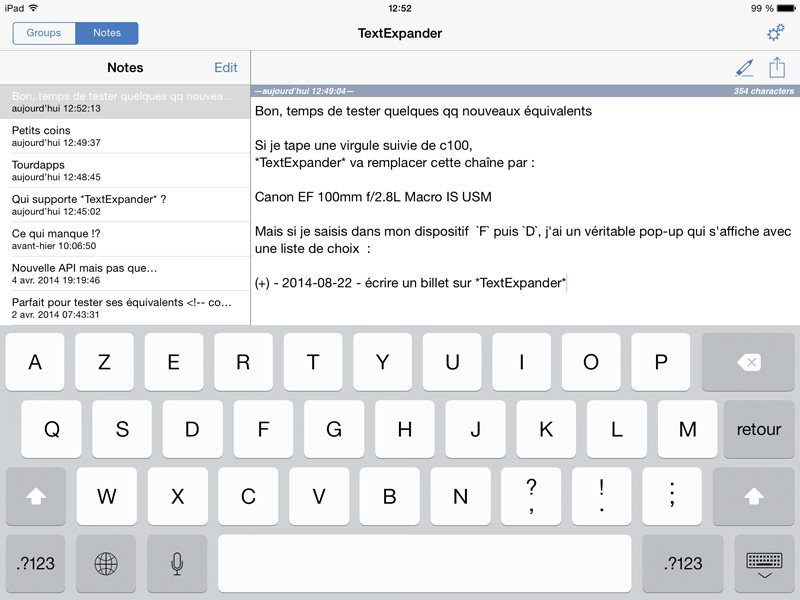Tap the pencil edit note icon
Viewport: 800px width, 600px height.
(744, 68)
